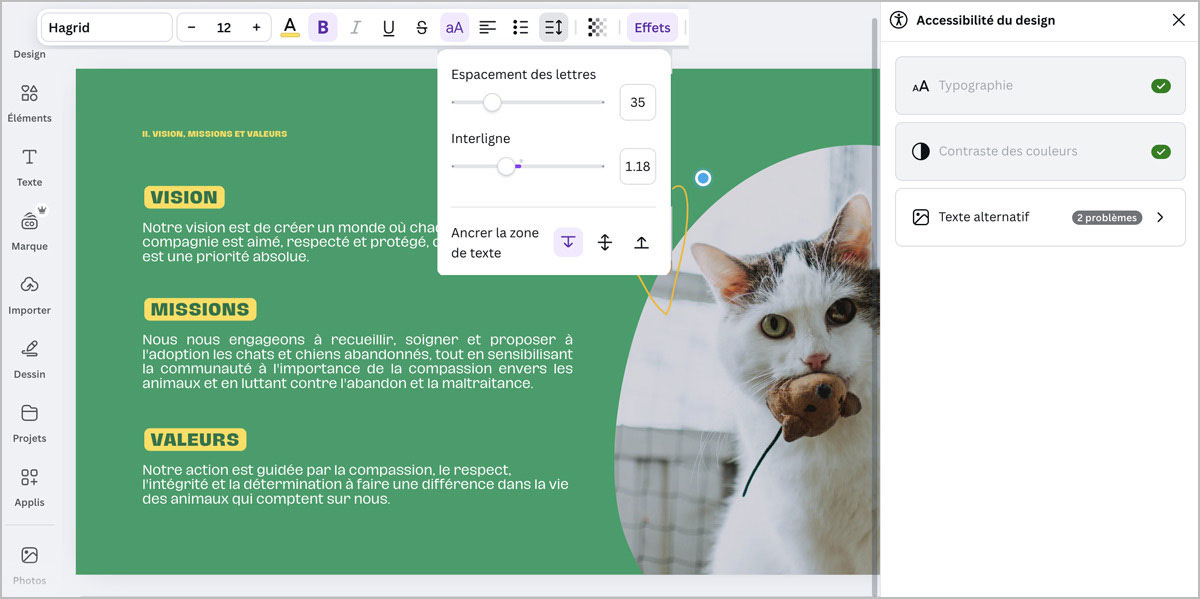Select the MISSIONS heading on the slide
This screenshot has width=1200, height=599.
[x=200, y=309]
